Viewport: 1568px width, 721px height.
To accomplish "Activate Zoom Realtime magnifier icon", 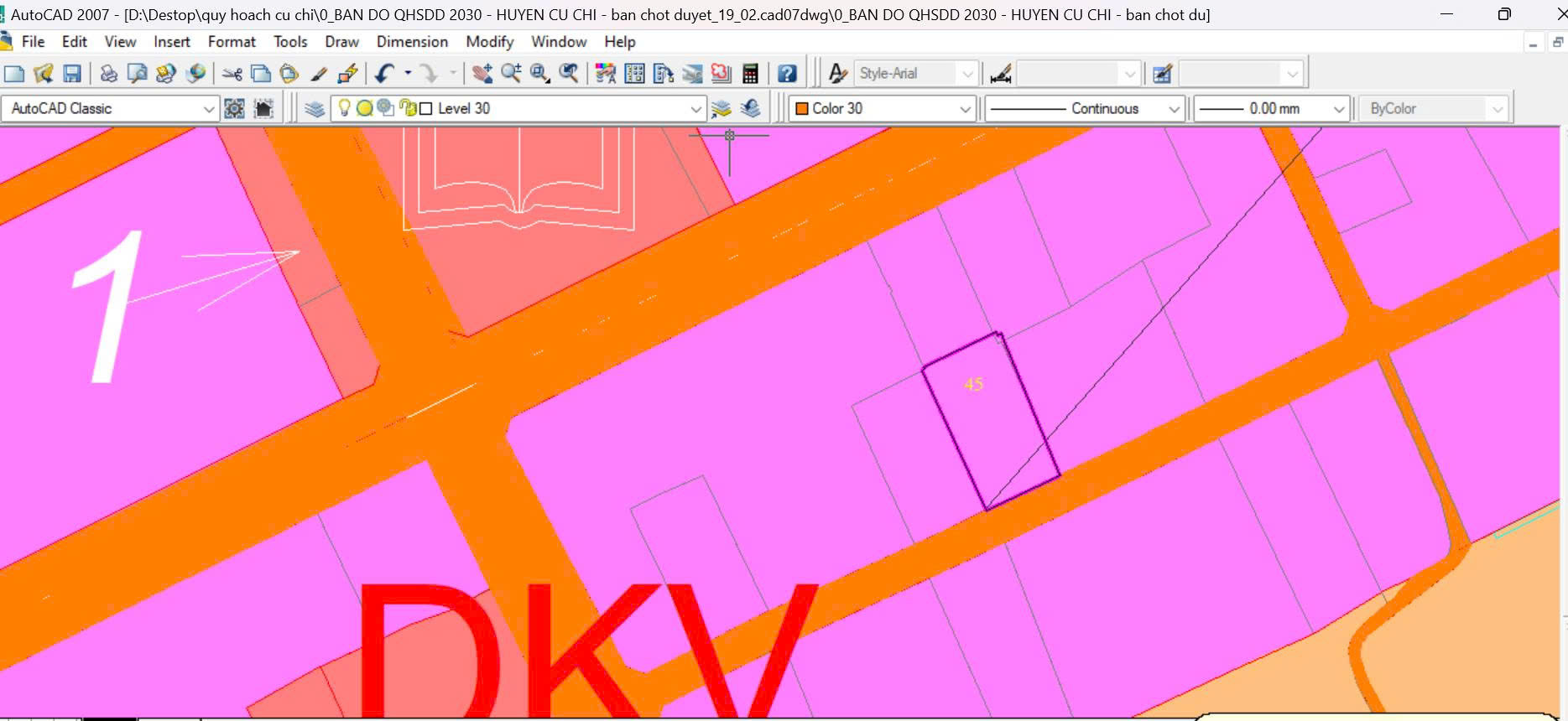I will (511, 74).
